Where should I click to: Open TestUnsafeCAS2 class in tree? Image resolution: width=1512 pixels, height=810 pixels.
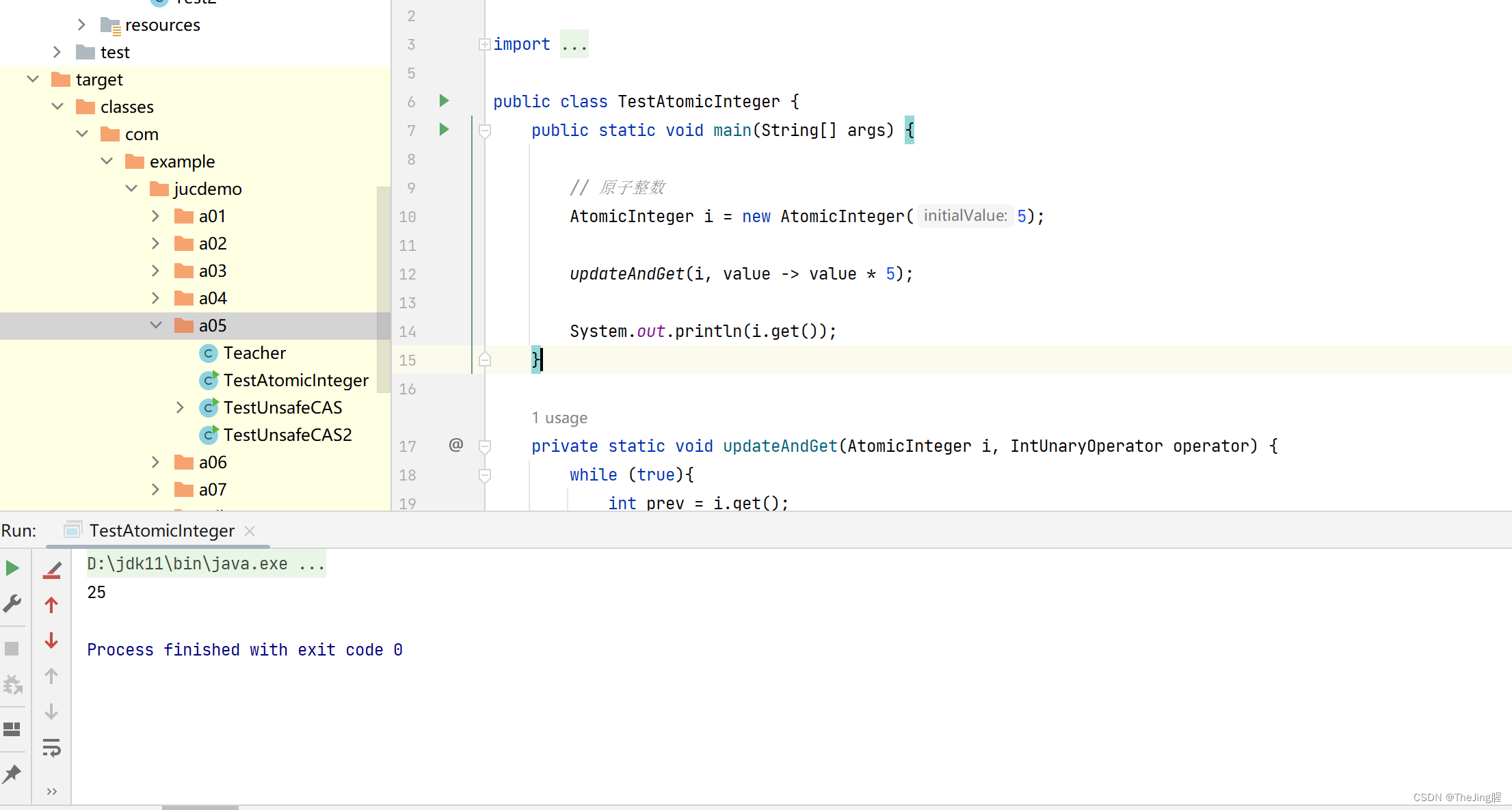pos(287,435)
